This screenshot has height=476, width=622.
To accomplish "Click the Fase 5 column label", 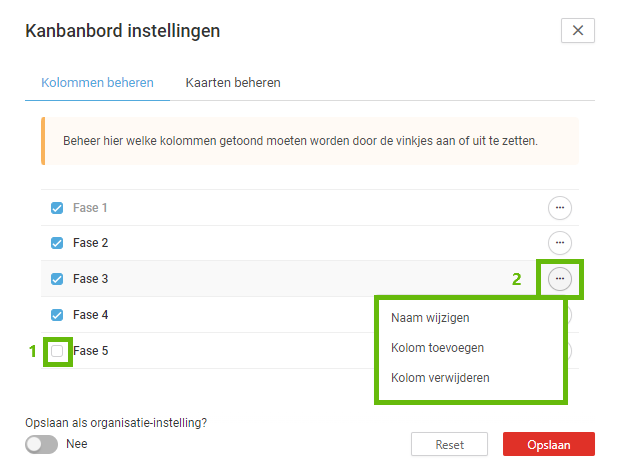I will tap(90, 351).
